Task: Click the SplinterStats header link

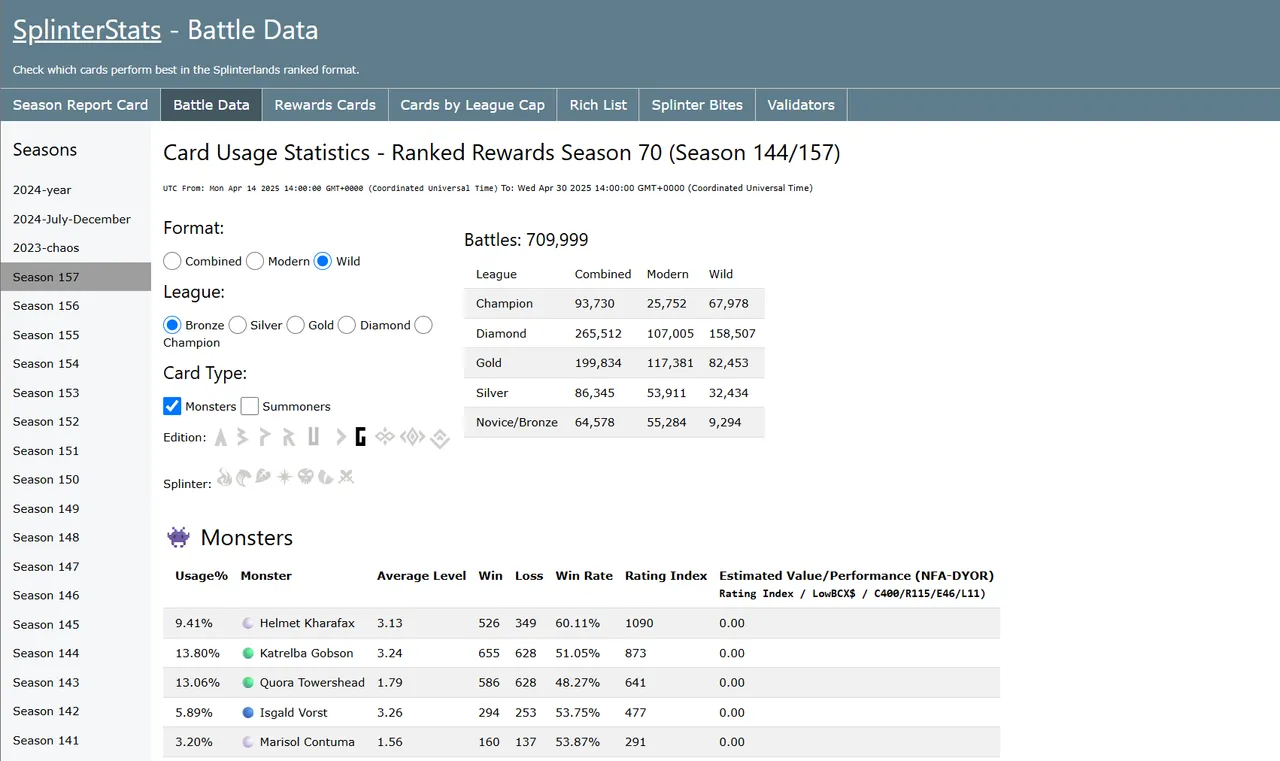Action: coord(87,30)
